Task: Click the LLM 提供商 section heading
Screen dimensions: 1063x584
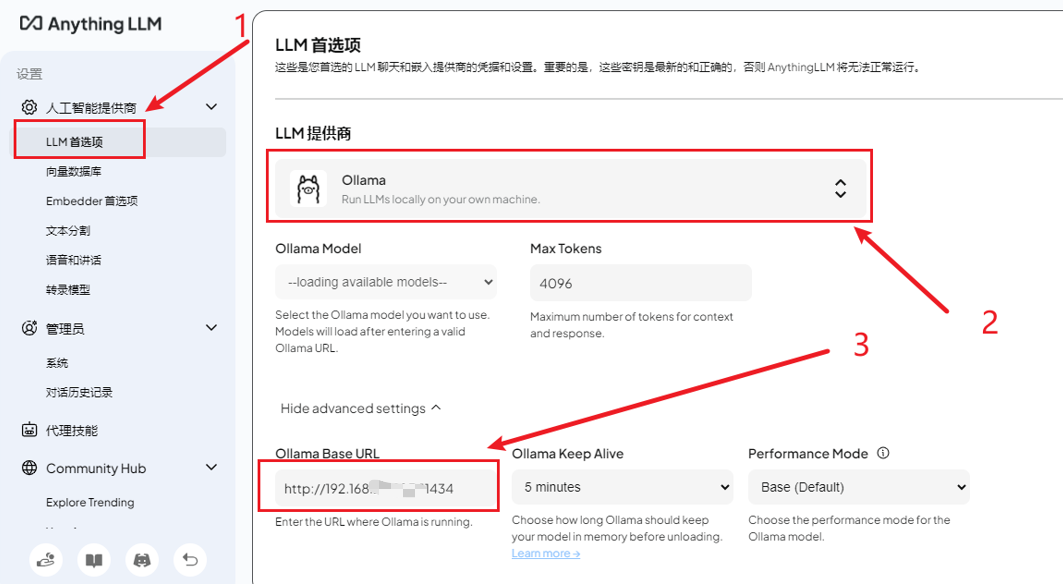Action: click(x=313, y=134)
